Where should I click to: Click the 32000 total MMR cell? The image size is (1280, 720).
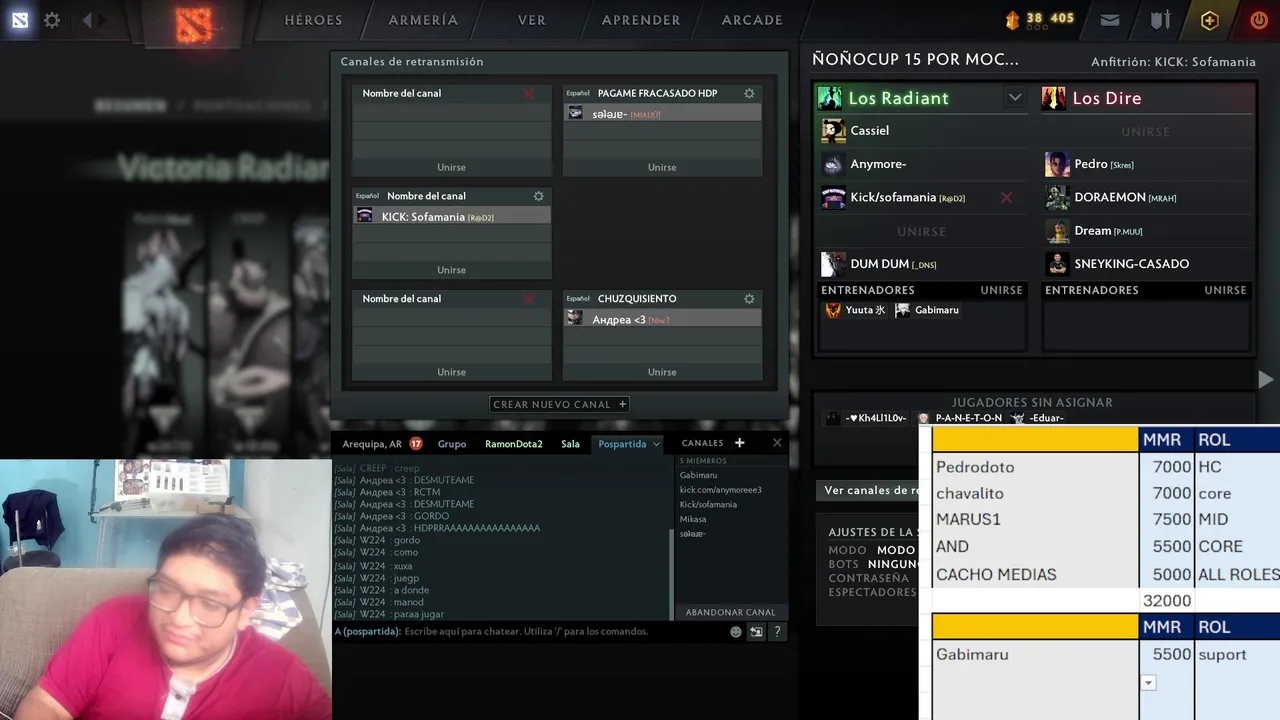coord(1166,601)
